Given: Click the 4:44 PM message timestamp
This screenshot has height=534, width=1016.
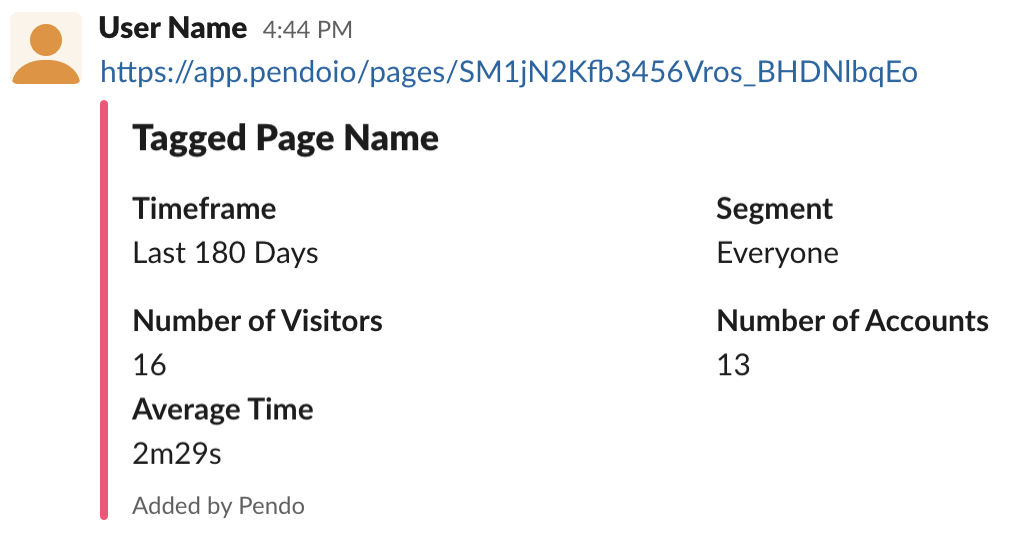Looking at the screenshot, I should (307, 30).
